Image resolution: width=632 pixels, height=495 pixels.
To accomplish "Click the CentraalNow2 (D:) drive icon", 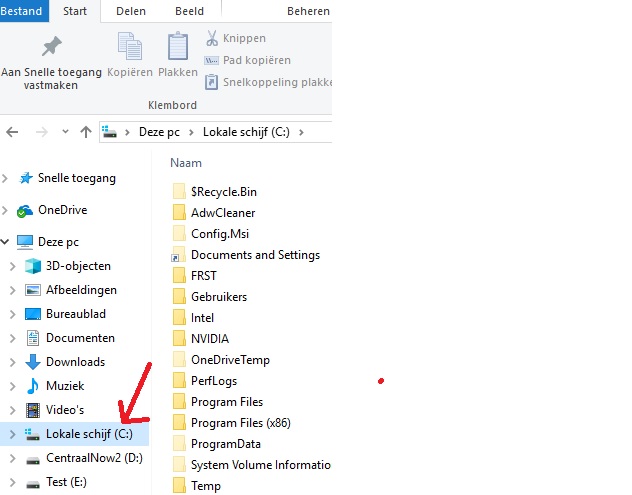I will [33, 460].
